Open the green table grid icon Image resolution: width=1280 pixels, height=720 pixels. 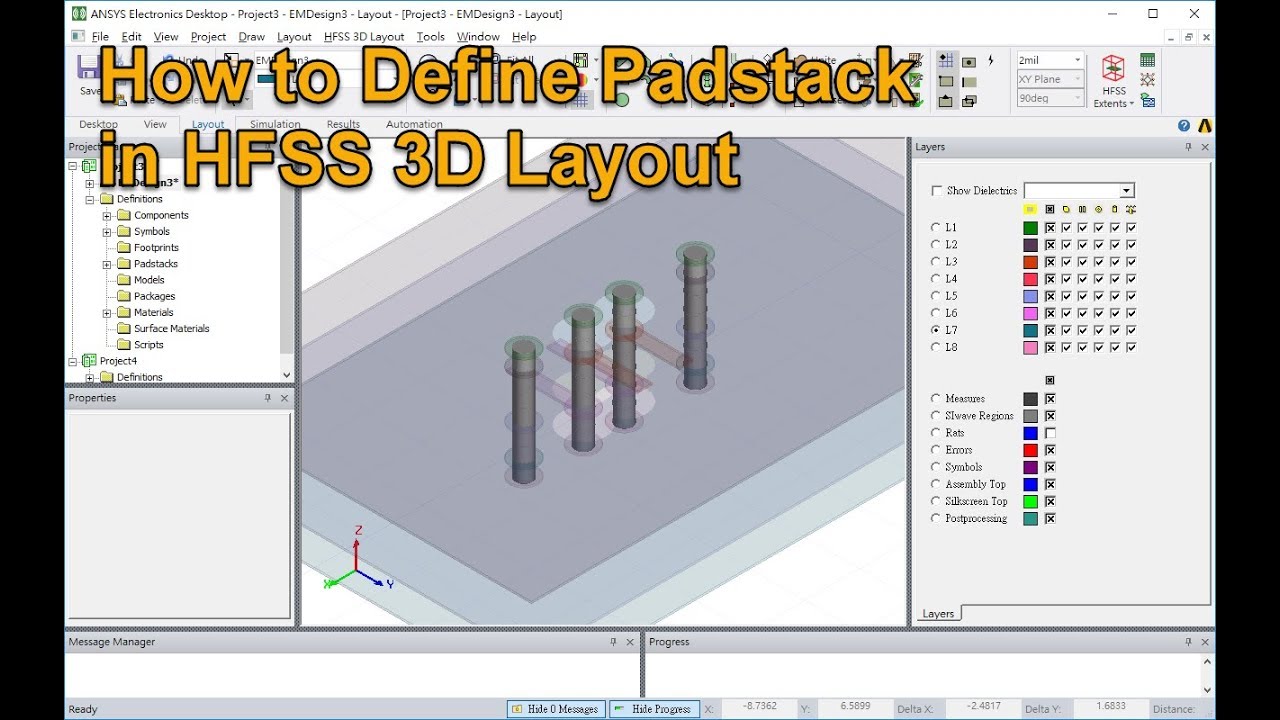pos(1147,60)
